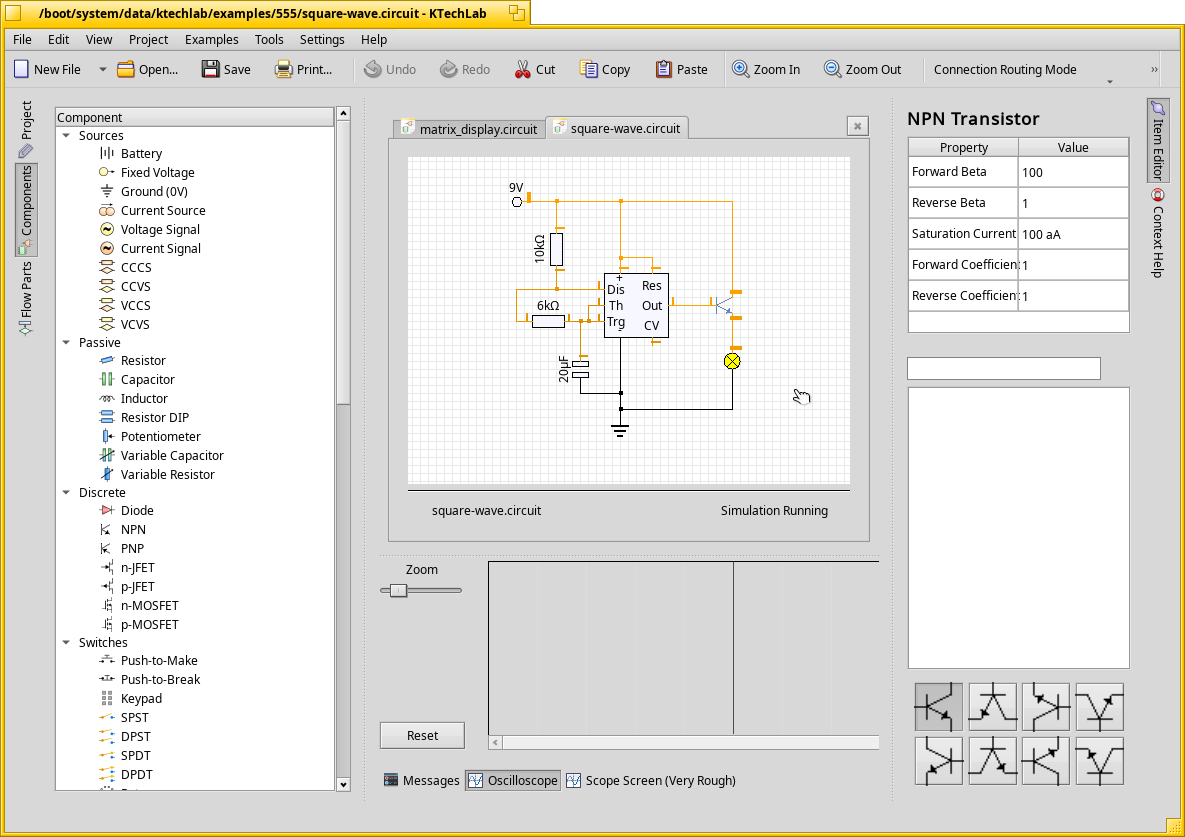This screenshot has height=837, width=1185.
Task: Zoom In on the circuit
Action: click(766, 69)
